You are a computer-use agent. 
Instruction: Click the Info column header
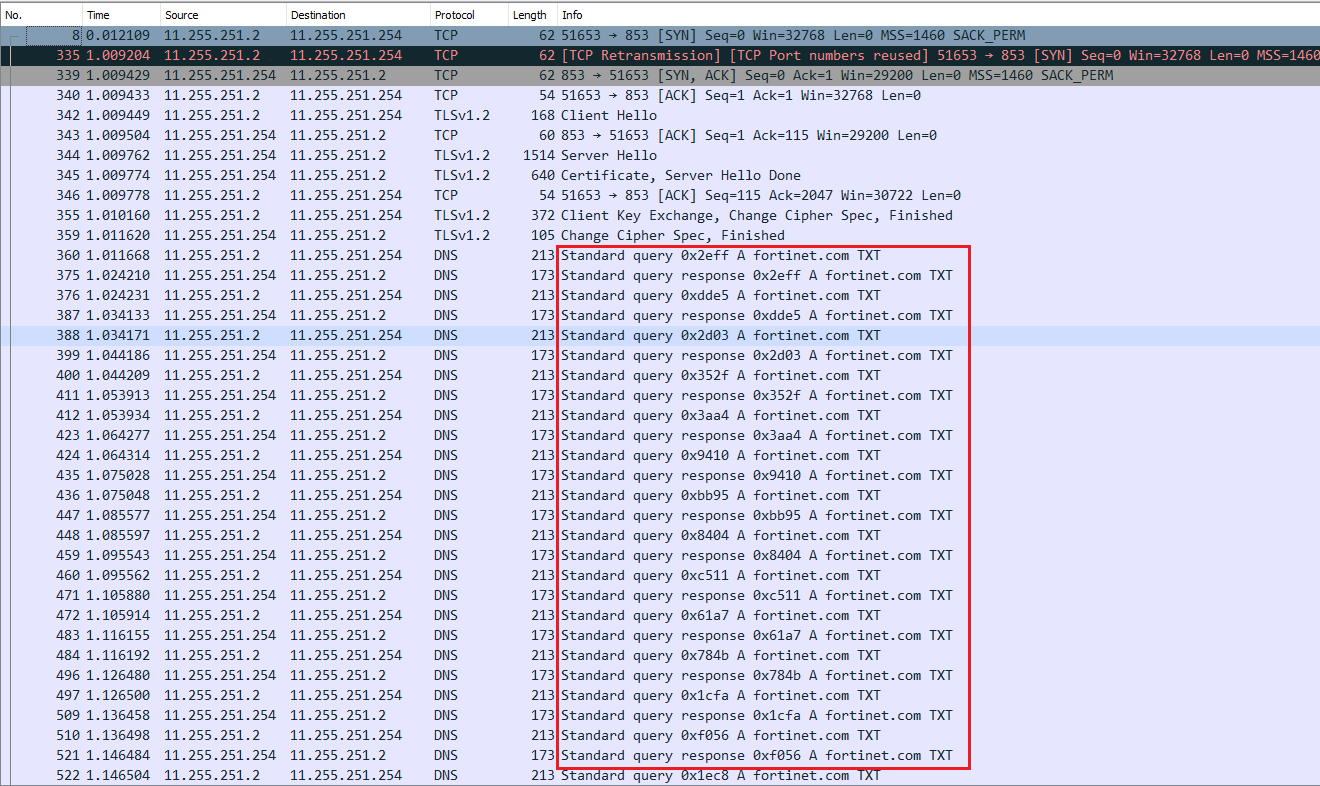pos(938,15)
